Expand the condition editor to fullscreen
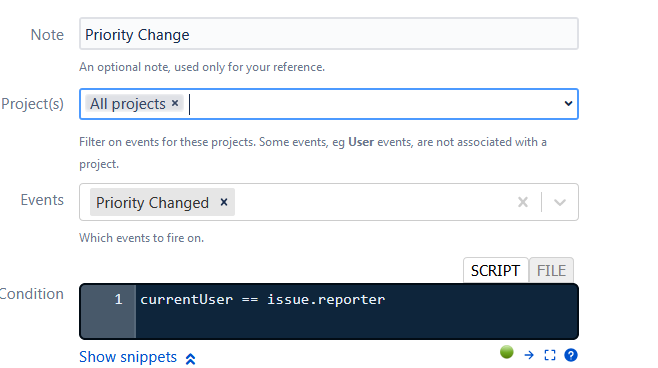658x368 pixels. 550,355
